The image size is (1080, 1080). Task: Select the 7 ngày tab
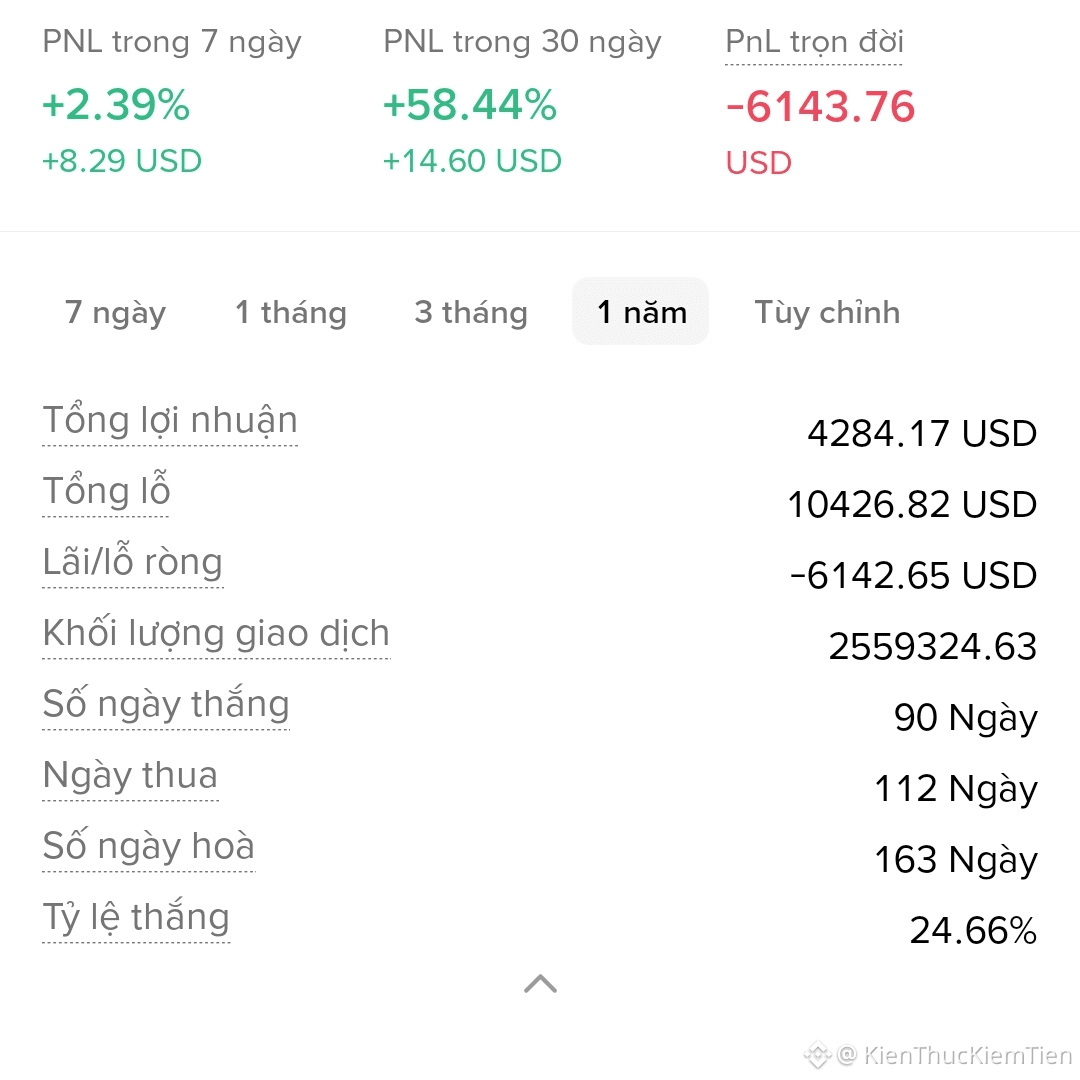(115, 312)
